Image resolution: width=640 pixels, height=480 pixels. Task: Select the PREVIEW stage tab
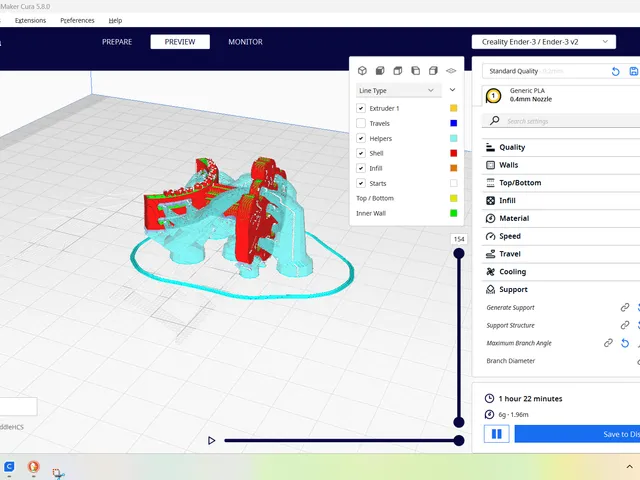[180, 42]
